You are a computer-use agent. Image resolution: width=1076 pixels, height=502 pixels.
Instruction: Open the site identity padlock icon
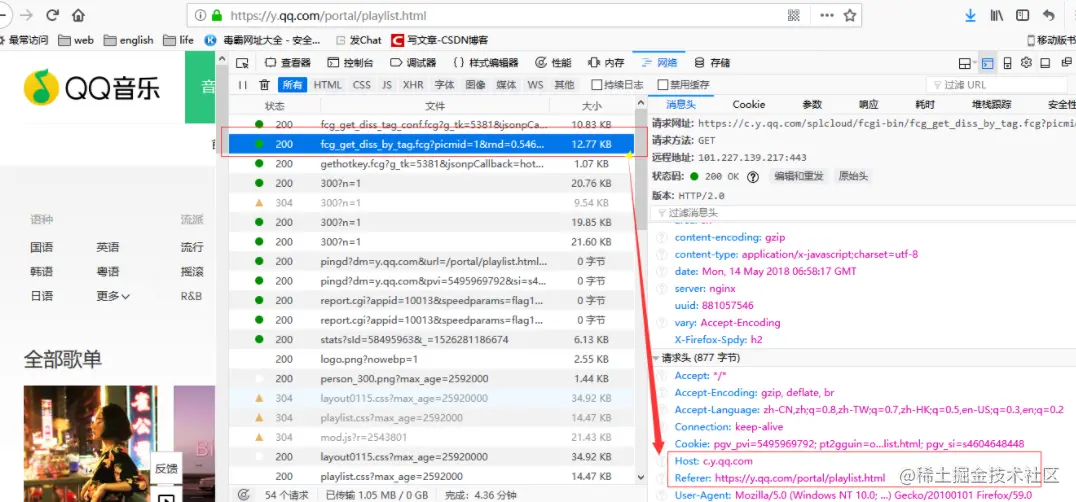pyautogui.click(x=217, y=15)
